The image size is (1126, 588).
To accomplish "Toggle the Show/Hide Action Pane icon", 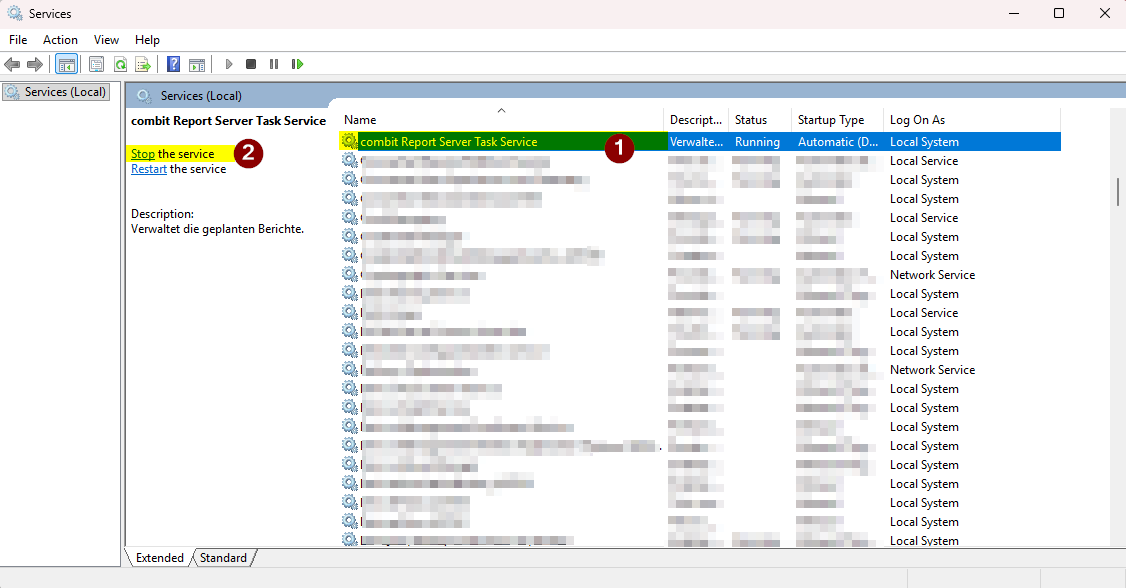I will point(197,64).
